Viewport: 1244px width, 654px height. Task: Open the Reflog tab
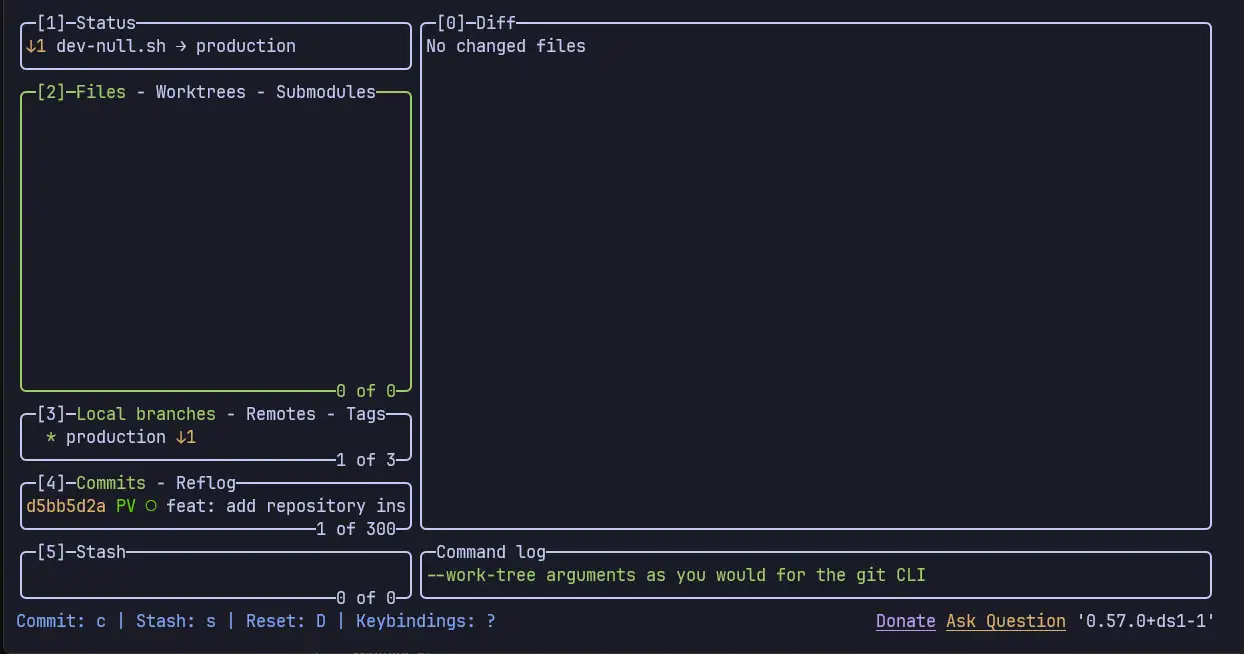point(206,483)
